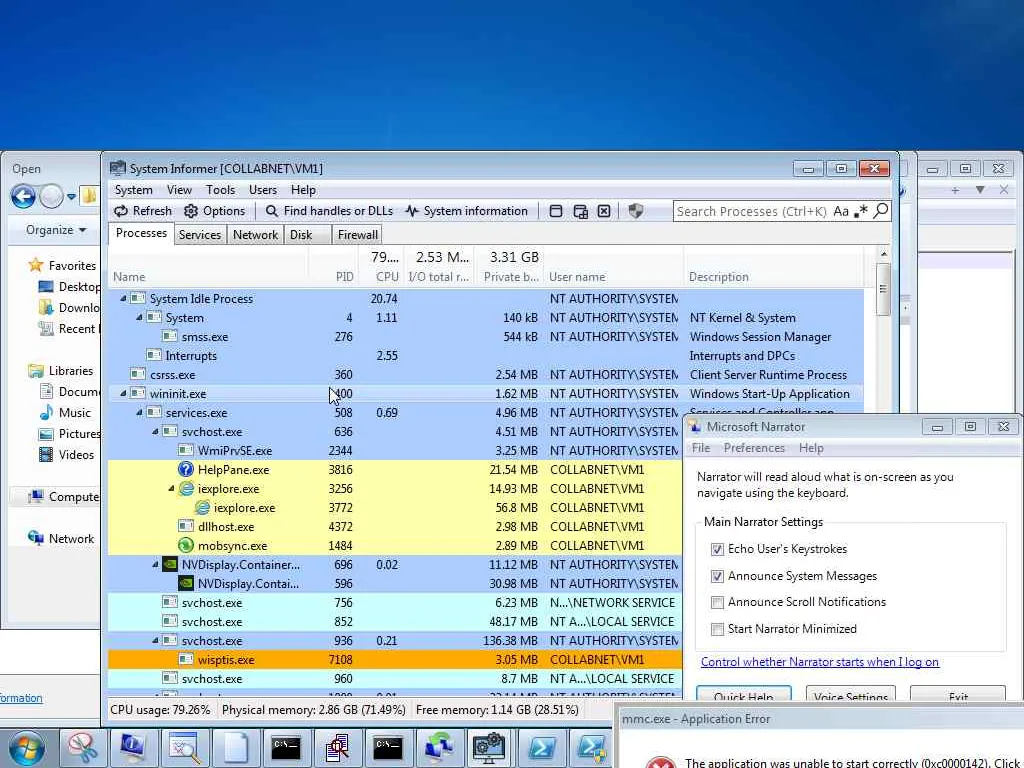Switch to the Firewall tab
Image resolution: width=1024 pixels, height=768 pixels.
[357, 235]
